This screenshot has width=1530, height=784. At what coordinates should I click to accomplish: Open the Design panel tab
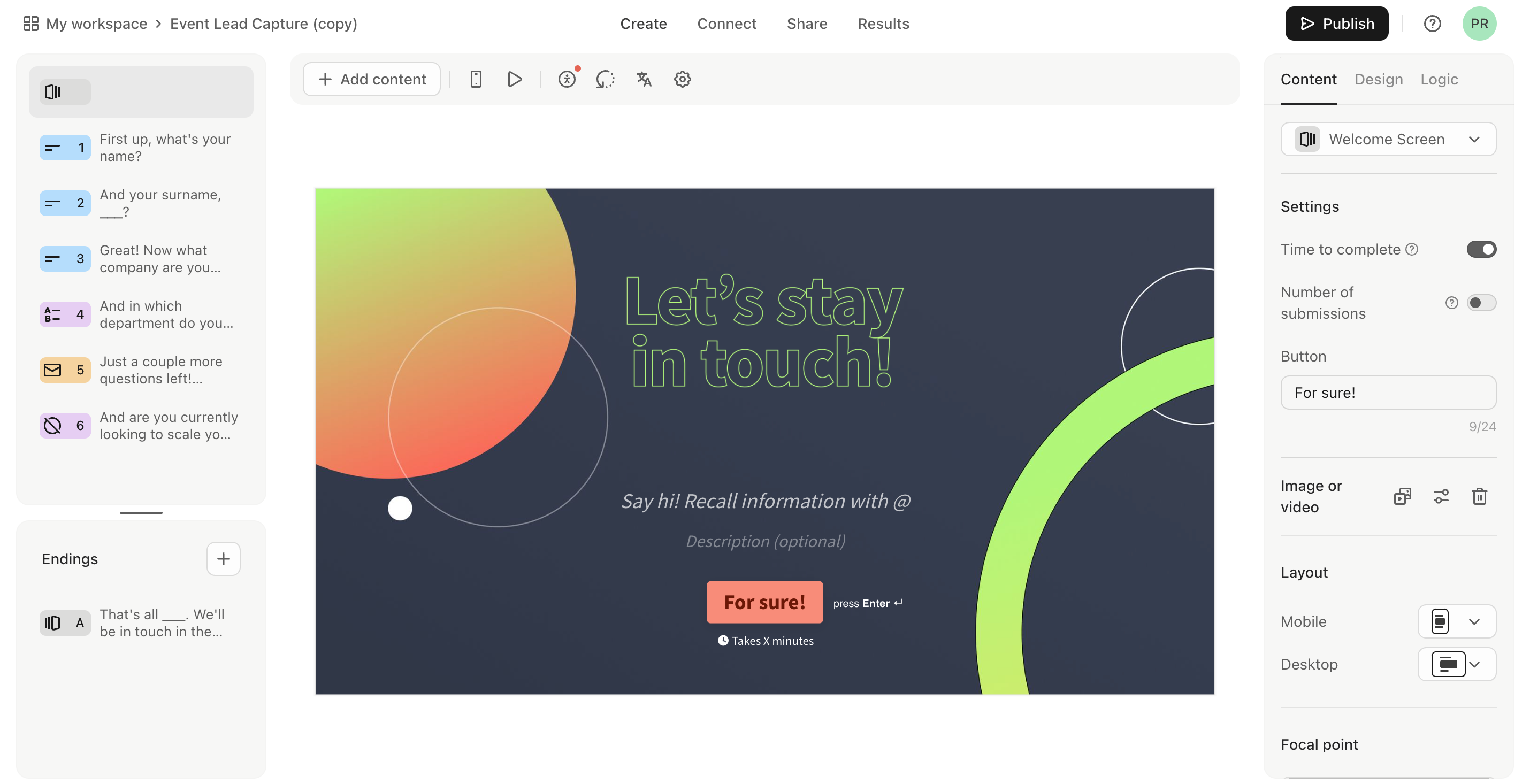[x=1379, y=80]
